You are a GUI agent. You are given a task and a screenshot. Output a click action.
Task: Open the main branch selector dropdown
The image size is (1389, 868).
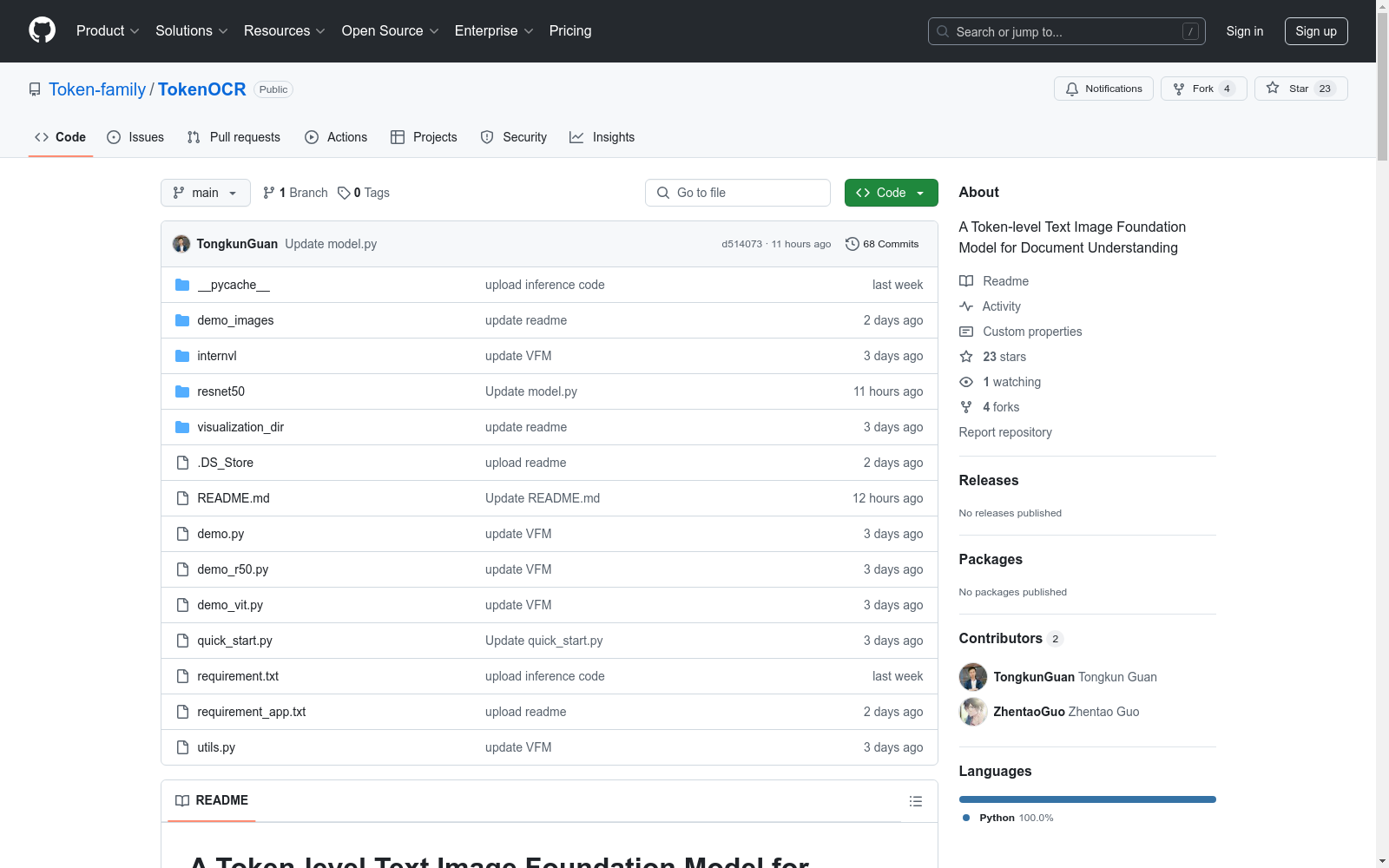[x=206, y=193]
